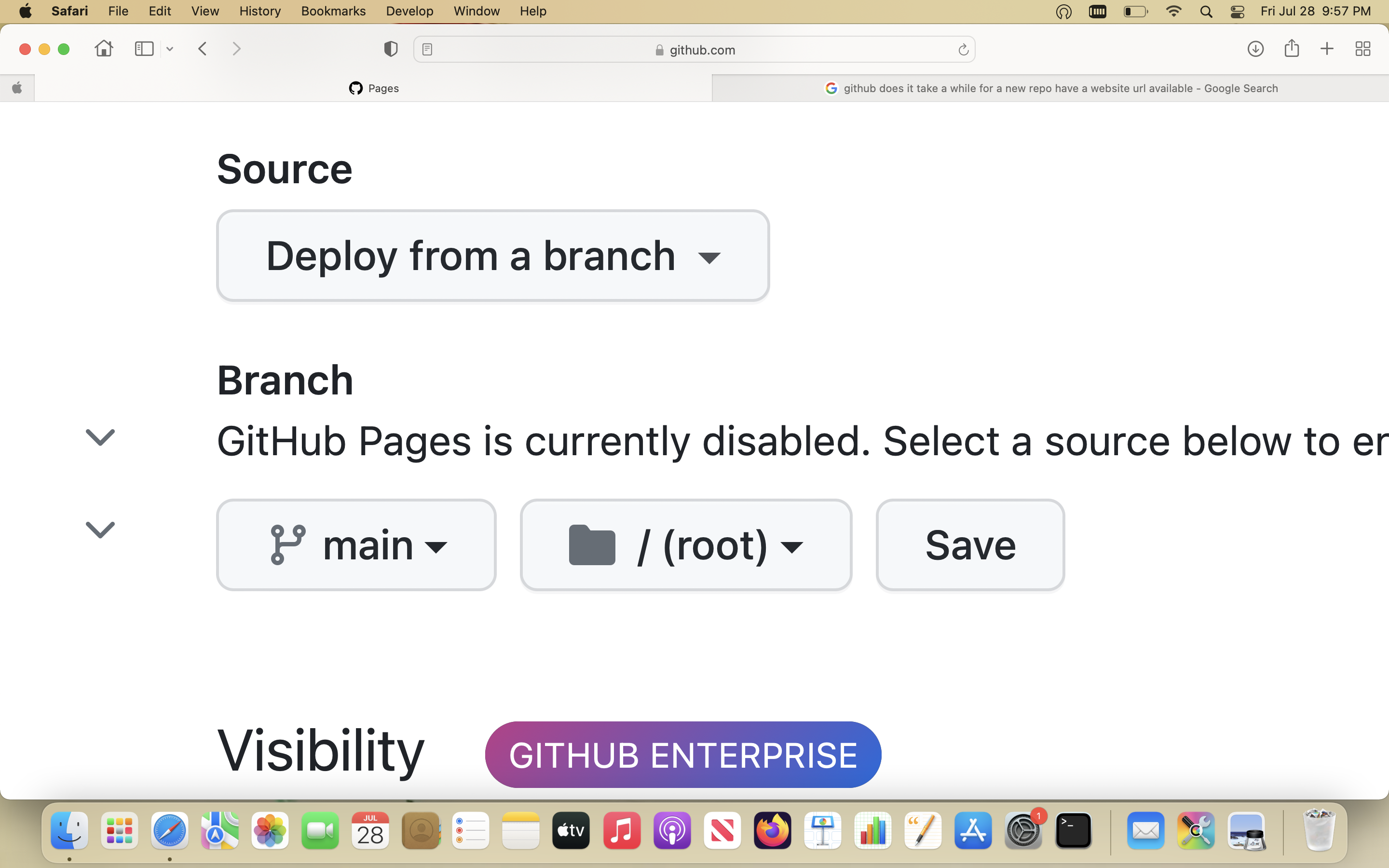Open the main branch selector dropdown
The image size is (1389, 868).
356,545
